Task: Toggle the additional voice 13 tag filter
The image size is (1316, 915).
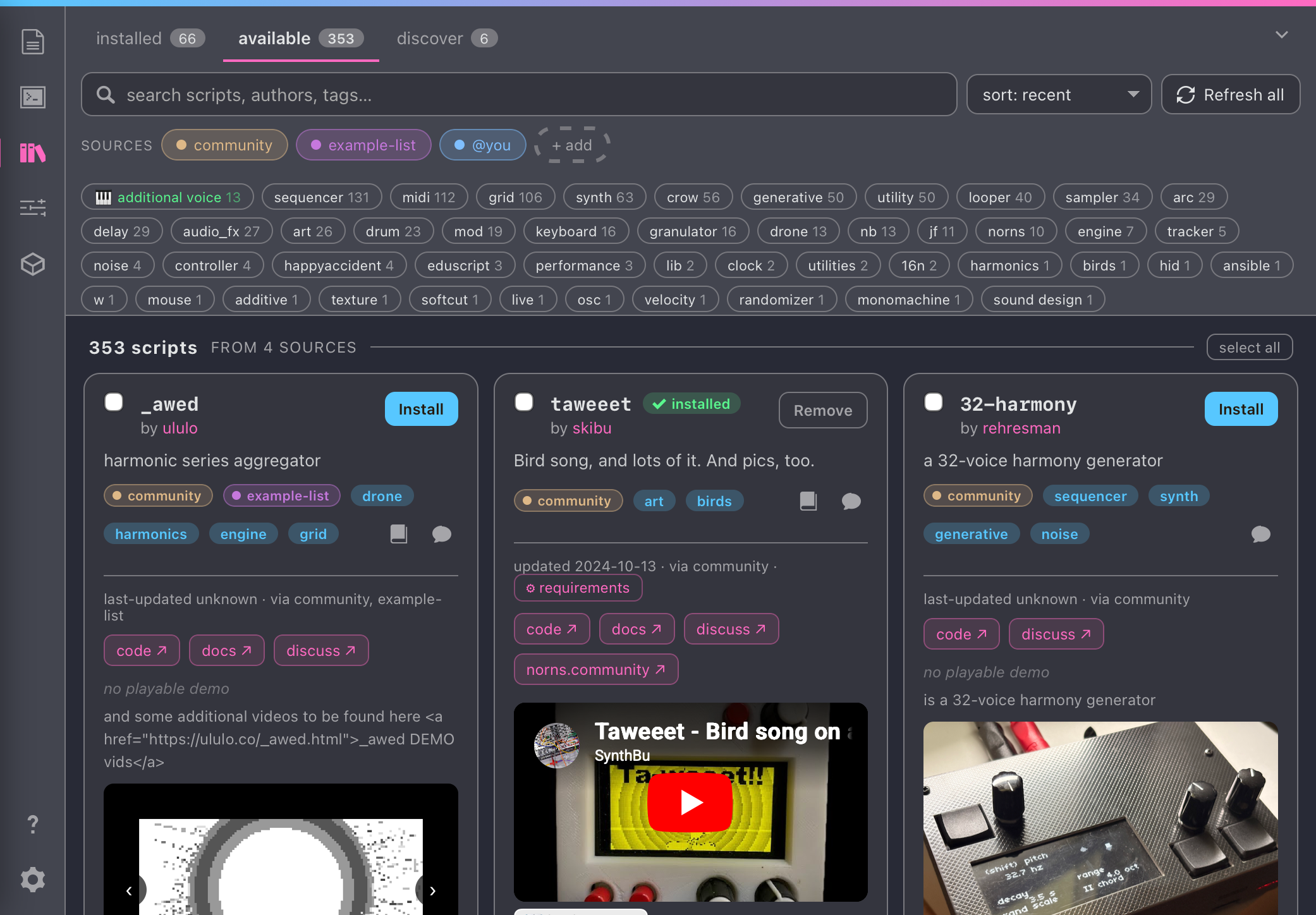Action: click(168, 197)
